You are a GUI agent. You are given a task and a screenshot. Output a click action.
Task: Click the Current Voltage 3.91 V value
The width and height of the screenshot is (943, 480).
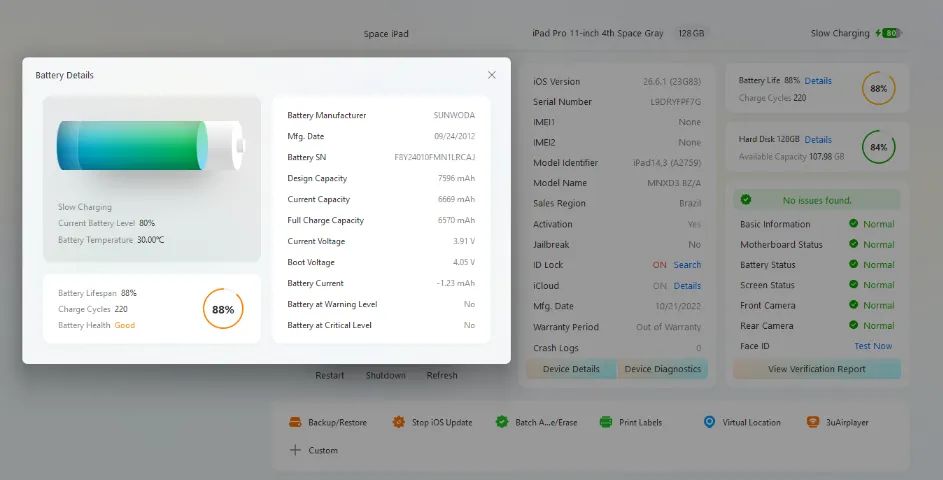464,241
